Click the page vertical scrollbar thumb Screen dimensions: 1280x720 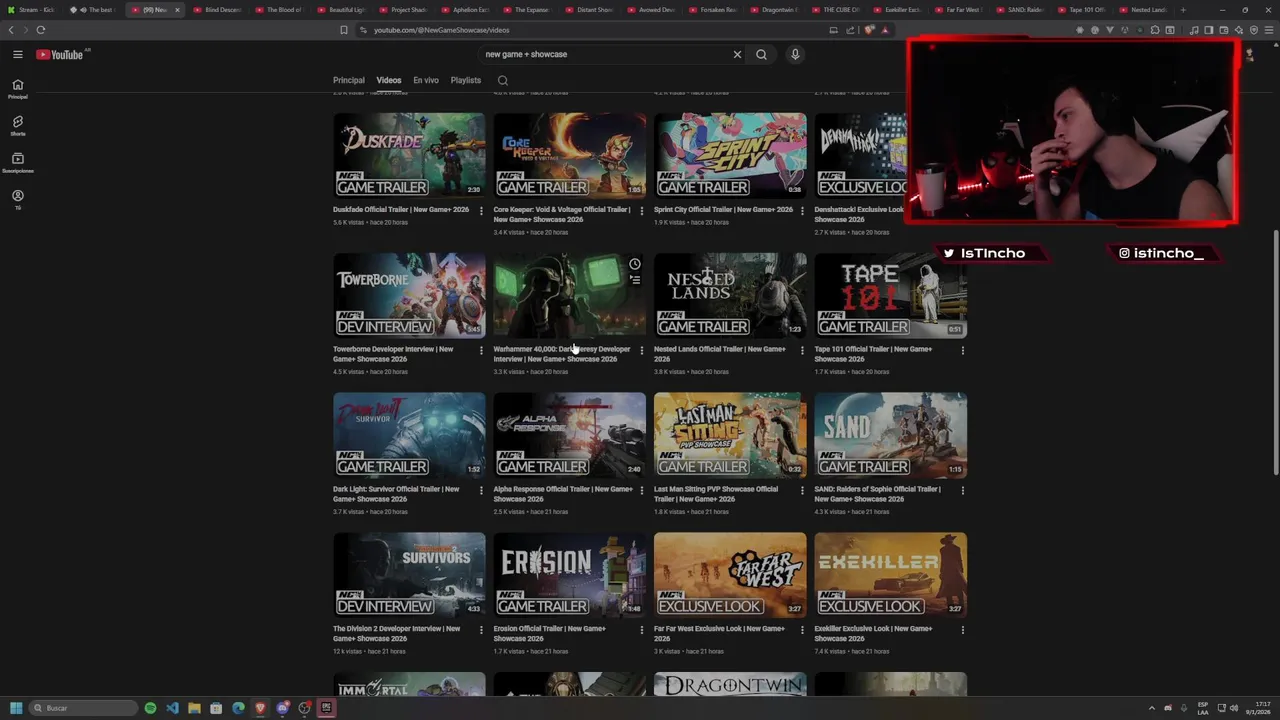tap(1274, 353)
